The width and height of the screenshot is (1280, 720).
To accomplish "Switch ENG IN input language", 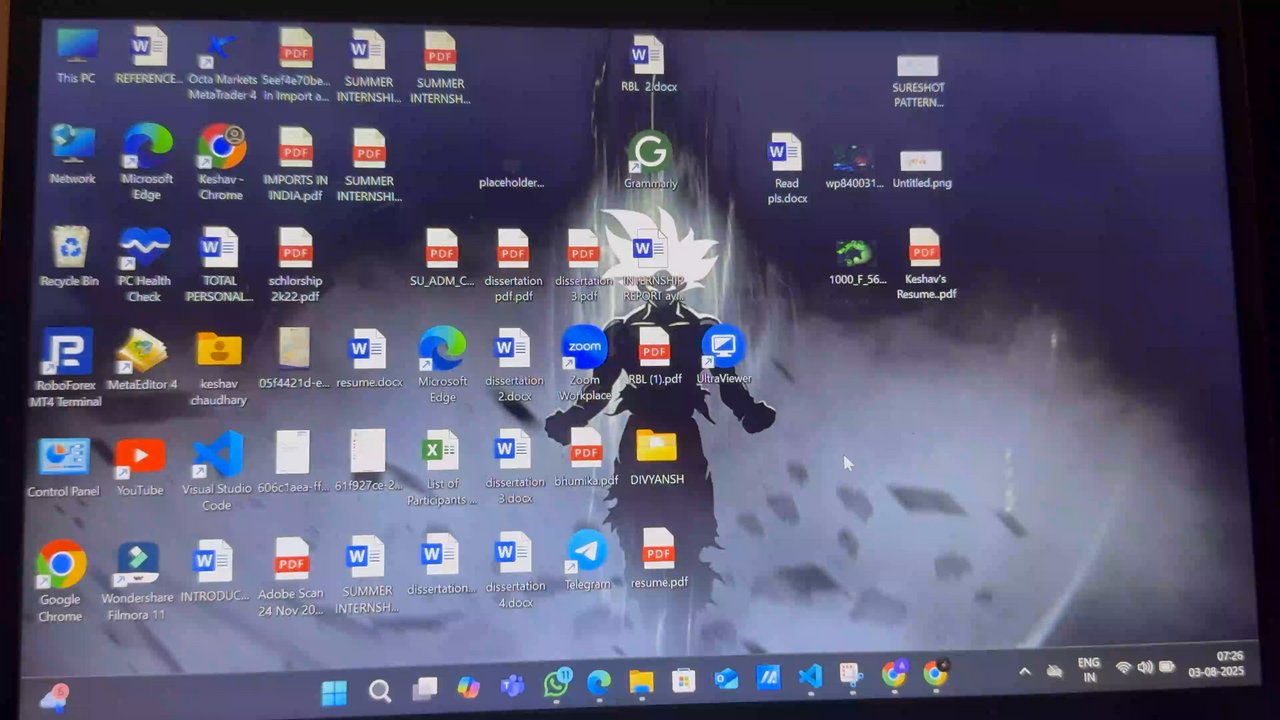I will [x=1089, y=670].
